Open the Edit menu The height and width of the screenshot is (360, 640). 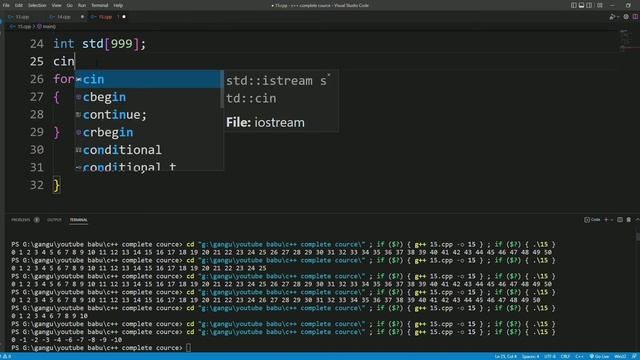point(19,5)
